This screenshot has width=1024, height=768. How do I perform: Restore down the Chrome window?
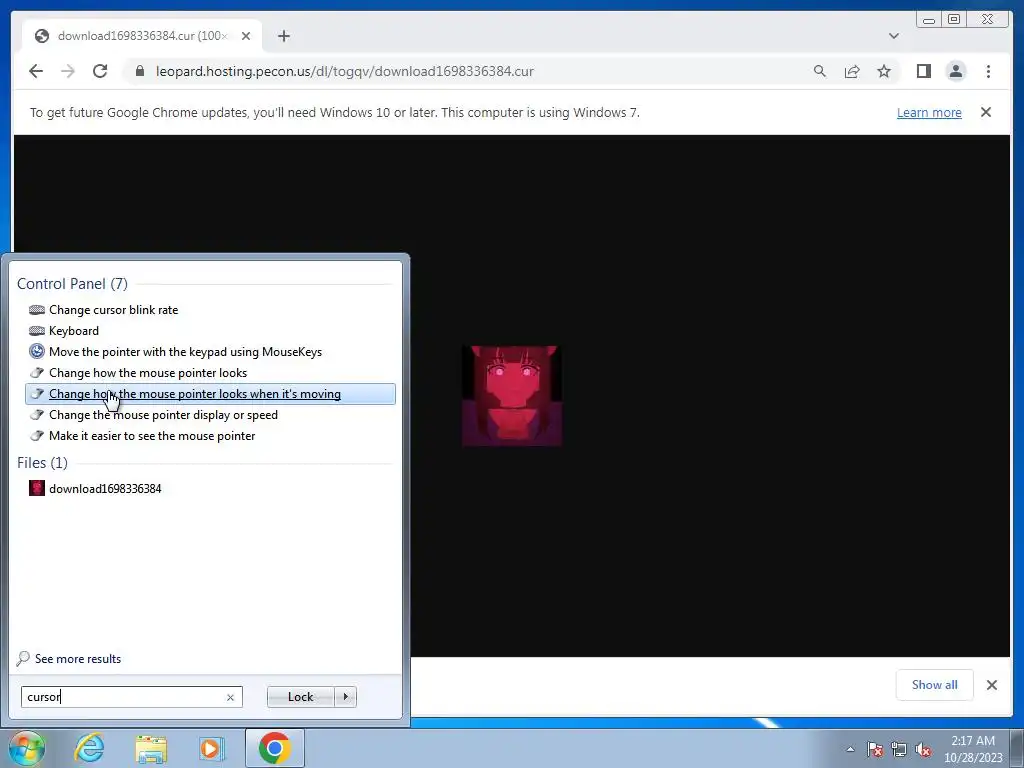click(954, 20)
